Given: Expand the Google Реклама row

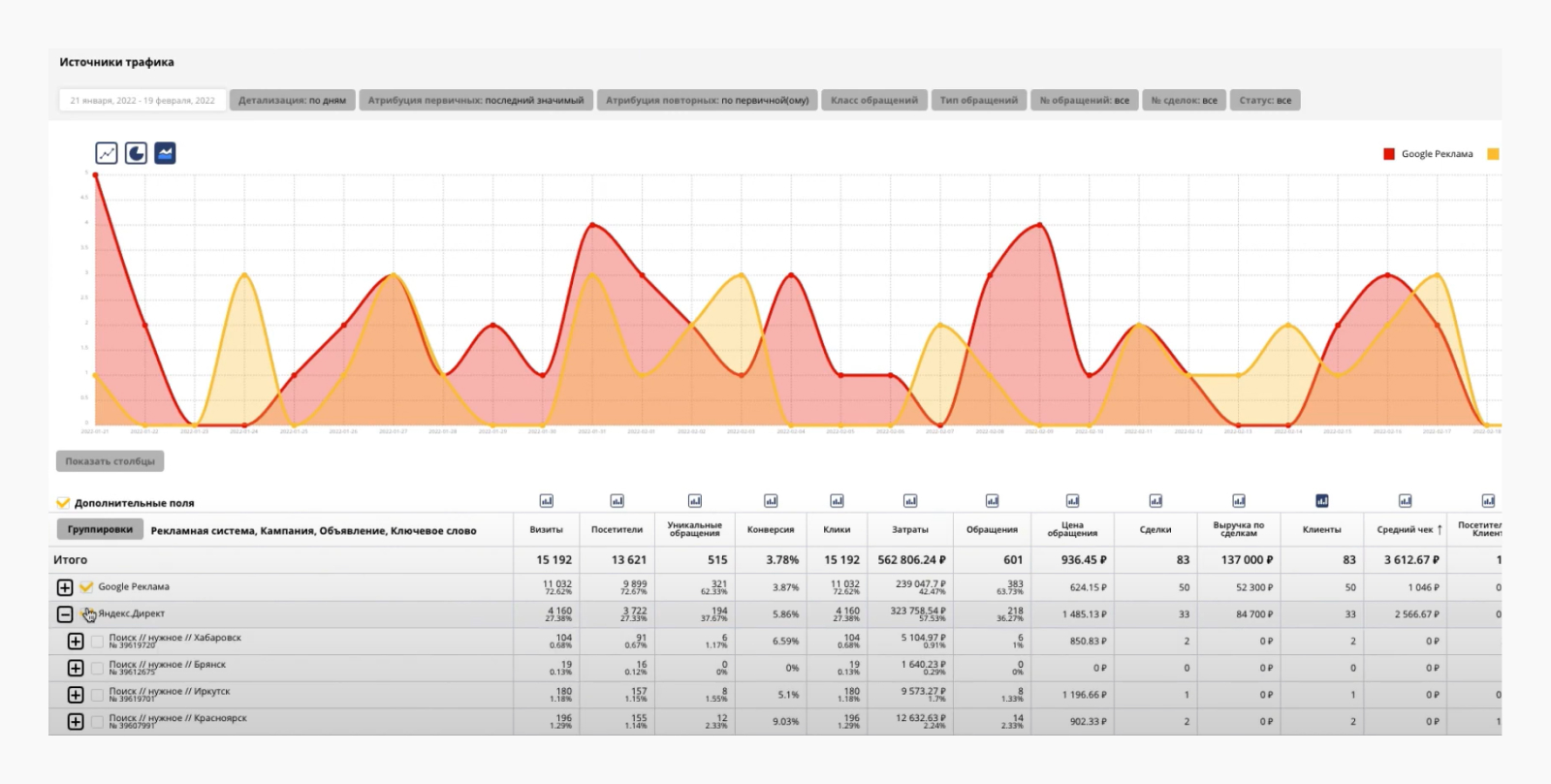Looking at the screenshot, I should click(x=65, y=587).
